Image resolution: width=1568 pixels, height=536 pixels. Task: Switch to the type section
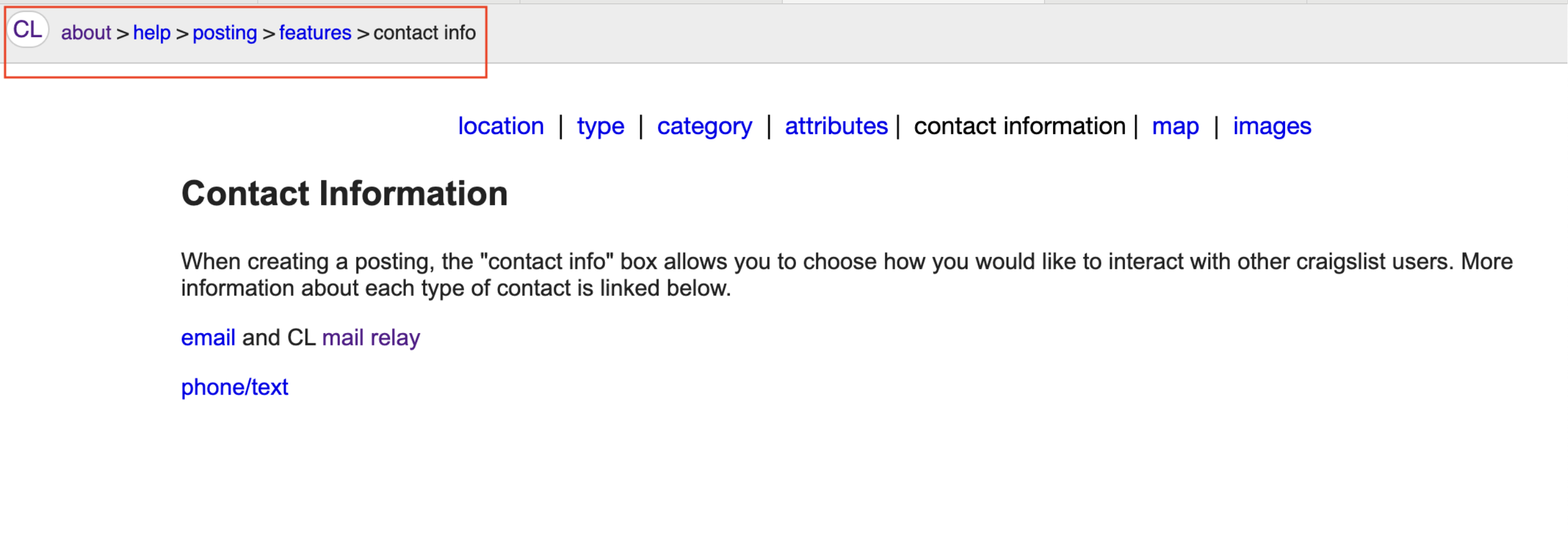click(600, 127)
